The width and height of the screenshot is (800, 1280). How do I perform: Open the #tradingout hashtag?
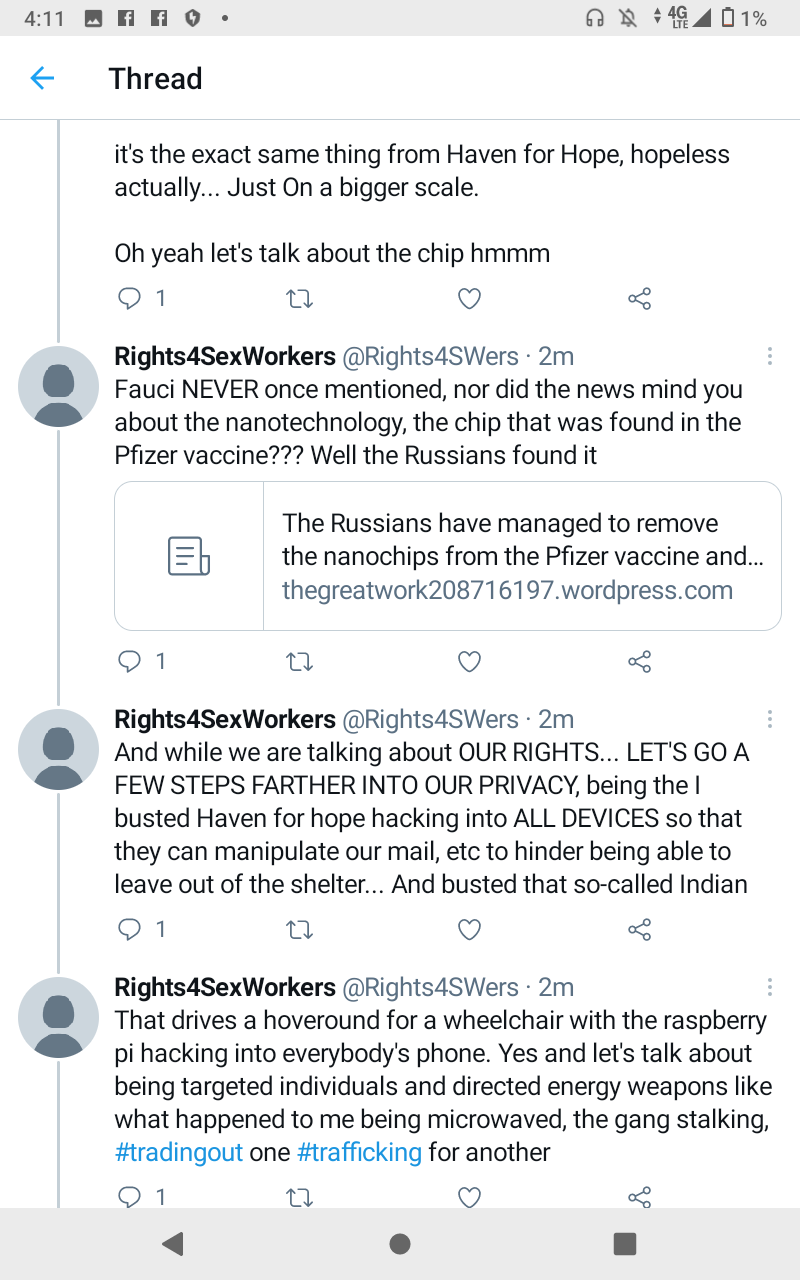pyautogui.click(x=179, y=1152)
